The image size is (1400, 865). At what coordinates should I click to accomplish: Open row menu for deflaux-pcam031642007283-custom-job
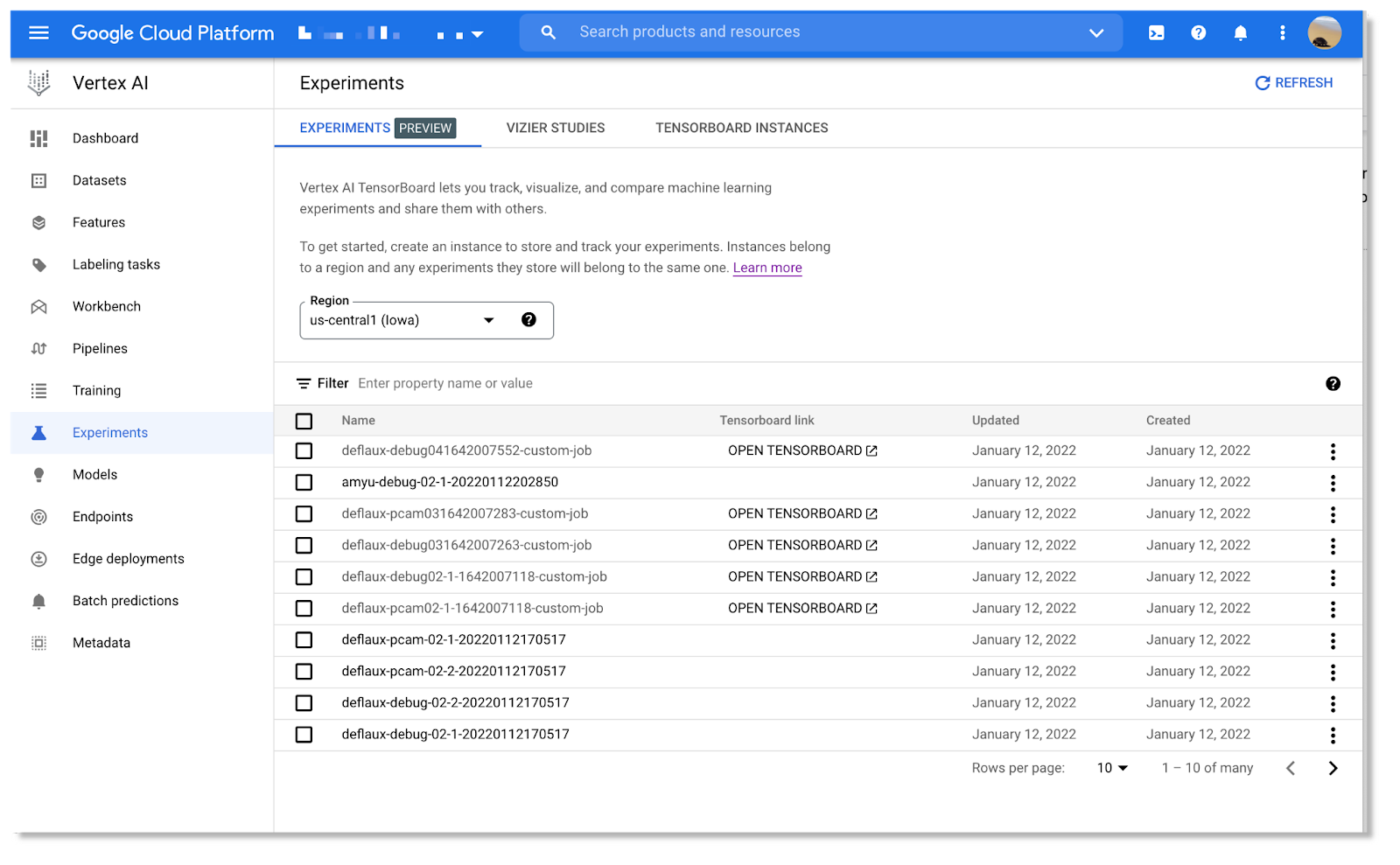click(x=1333, y=514)
